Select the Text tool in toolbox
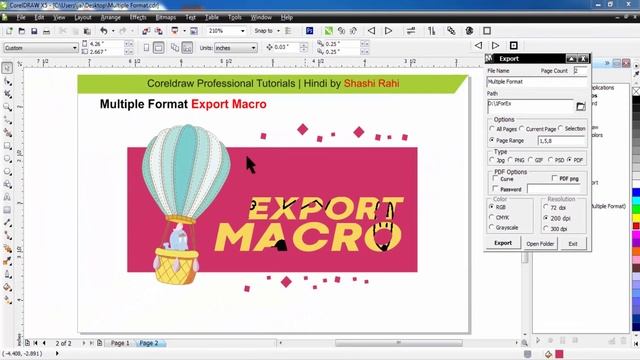 point(7,197)
